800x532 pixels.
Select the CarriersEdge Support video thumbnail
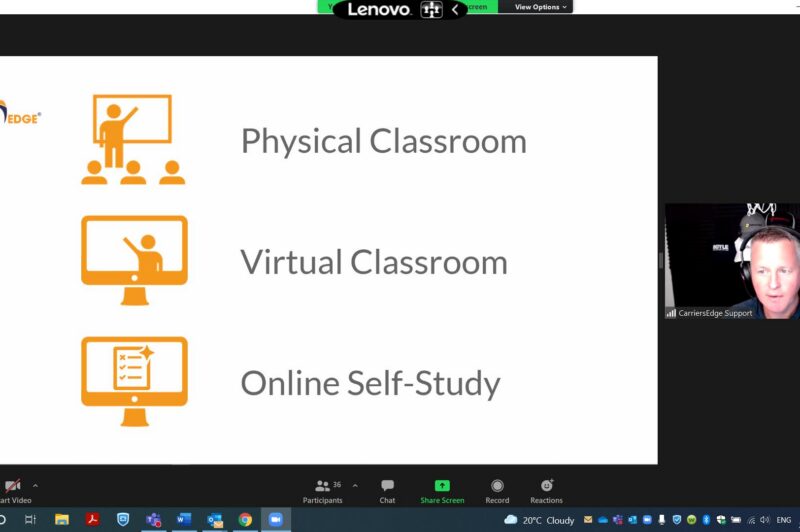(732, 261)
